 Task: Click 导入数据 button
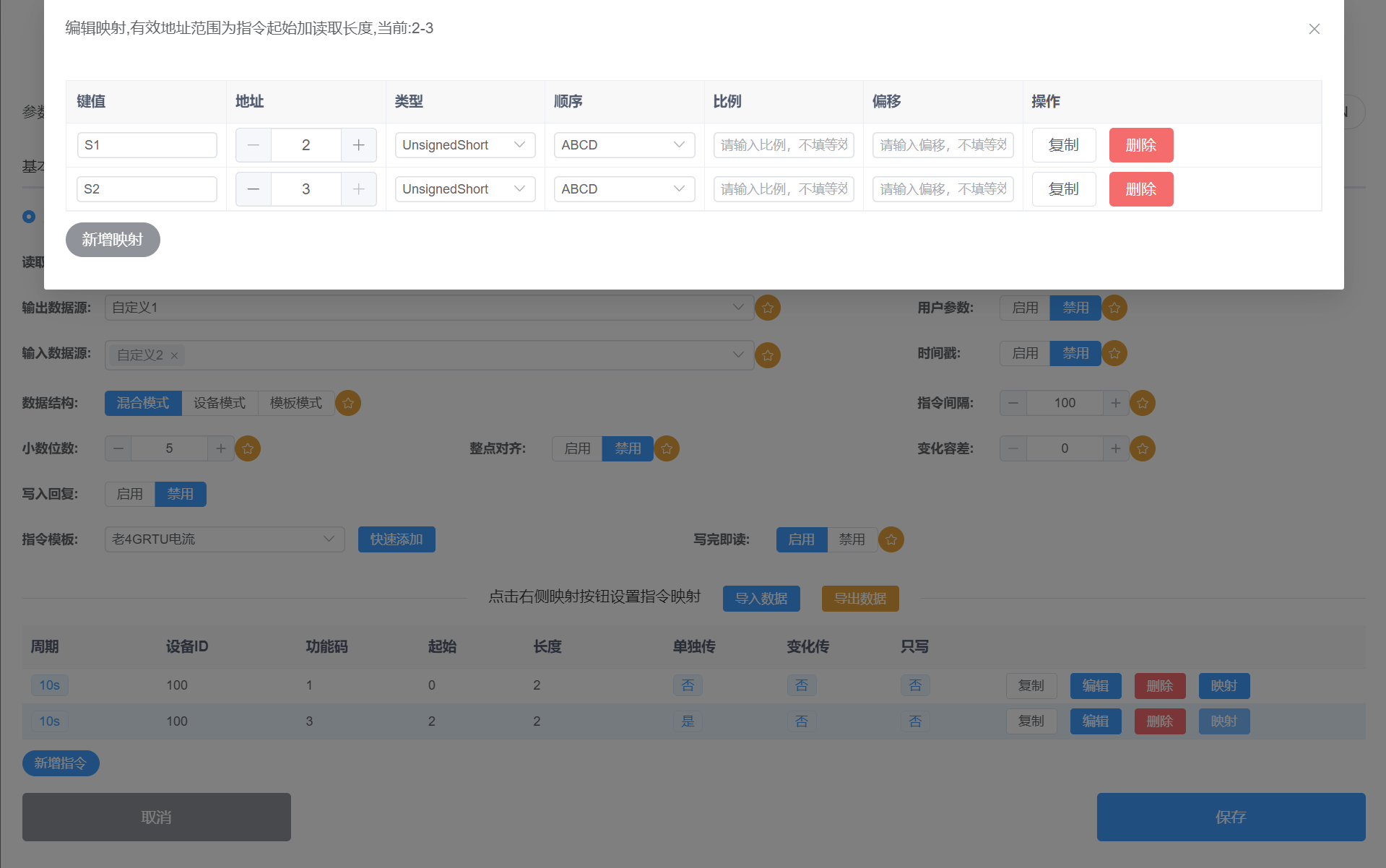(761, 599)
